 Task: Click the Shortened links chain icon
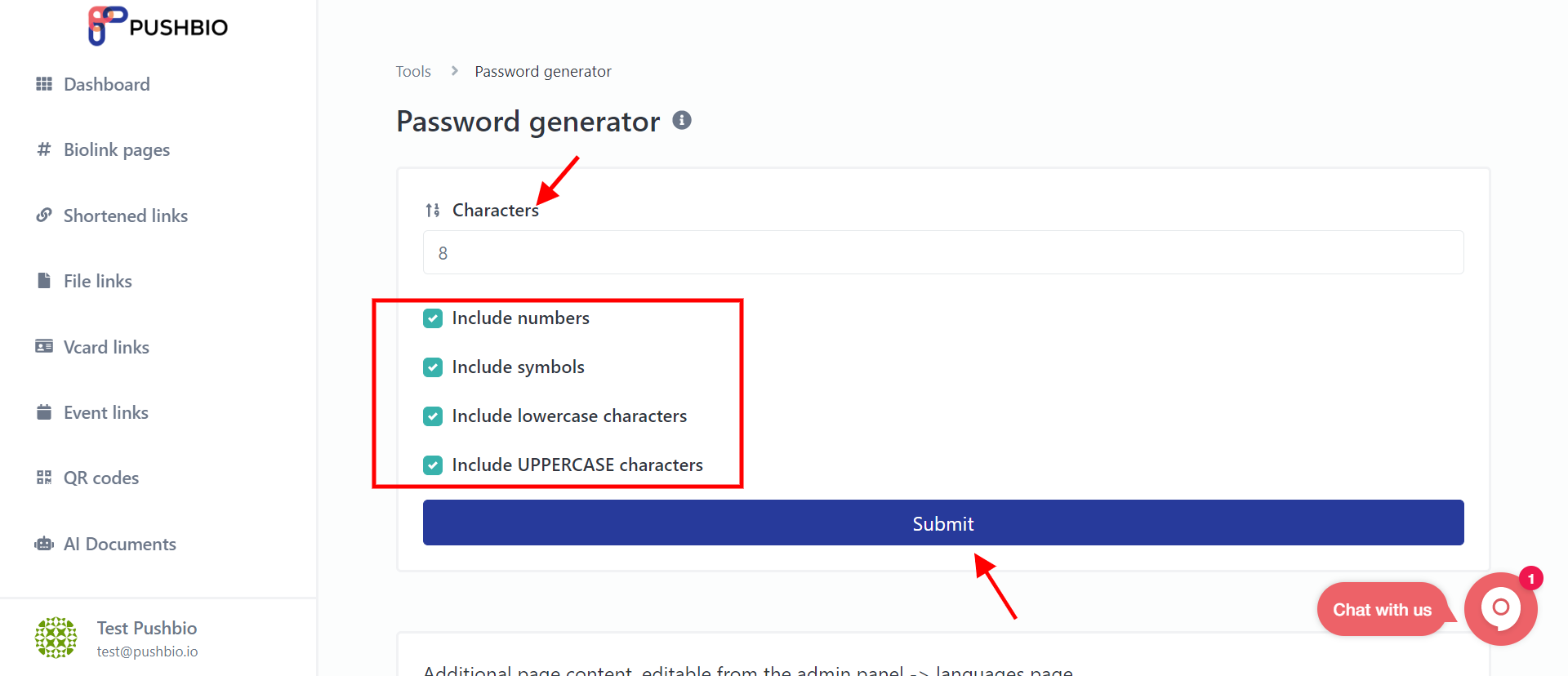pyautogui.click(x=44, y=216)
